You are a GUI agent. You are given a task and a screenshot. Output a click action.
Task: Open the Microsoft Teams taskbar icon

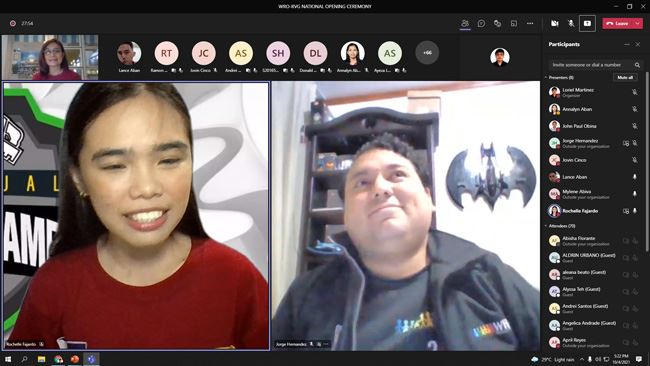pyautogui.click(x=91, y=359)
